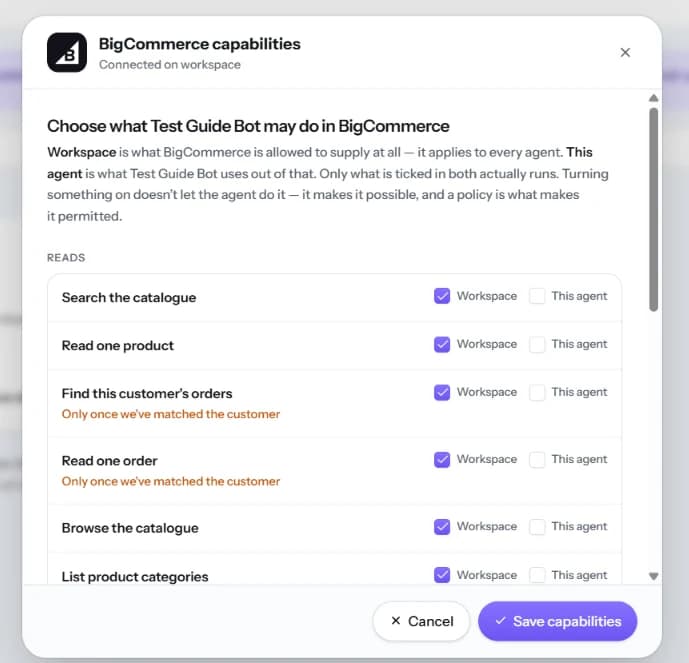Click the scrollbar down arrow
This screenshot has width=689, height=663.
(x=653, y=576)
